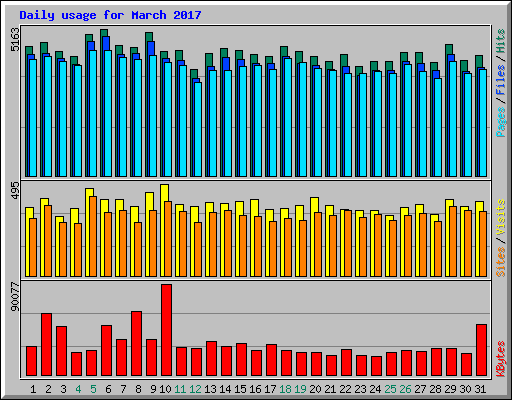Click the 'Files' legend label
This screenshot has height=400, width=512.
click(x=501, y=79)
